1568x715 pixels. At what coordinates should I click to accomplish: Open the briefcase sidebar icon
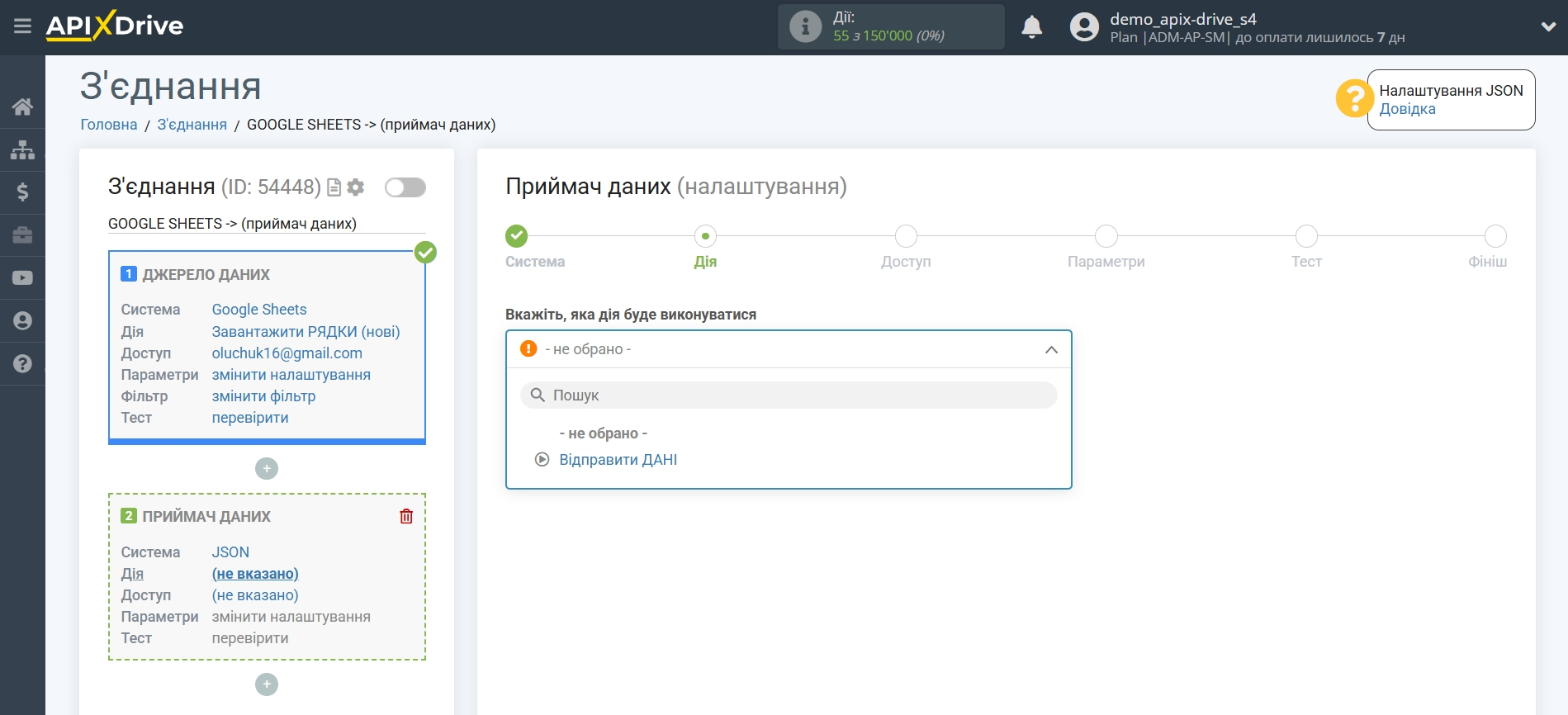[x=22, y=235]
